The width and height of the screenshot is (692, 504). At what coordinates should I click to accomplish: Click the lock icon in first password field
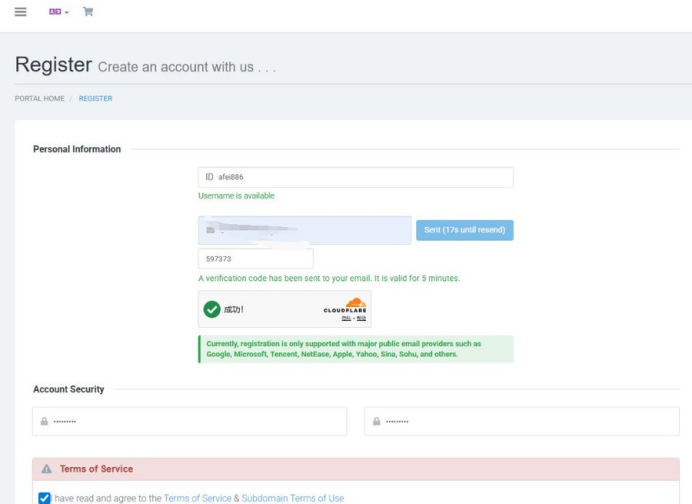click(x=44, y=421)
